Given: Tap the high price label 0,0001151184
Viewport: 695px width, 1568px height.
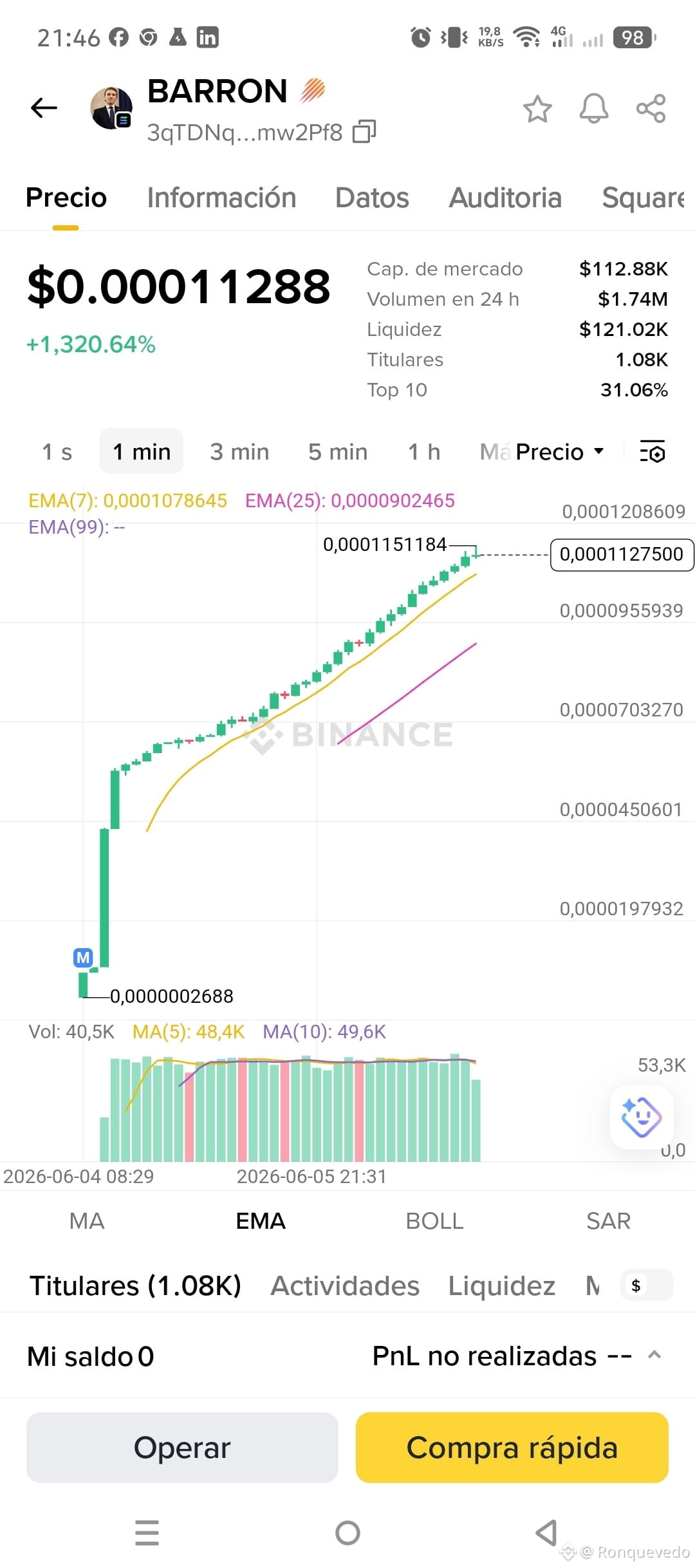Looking at the screenshot, I should [385, 545].
